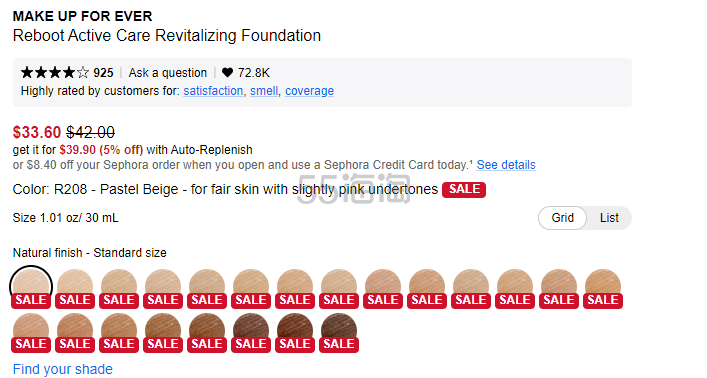Click the star rating icons

click(x=55, y=73)
